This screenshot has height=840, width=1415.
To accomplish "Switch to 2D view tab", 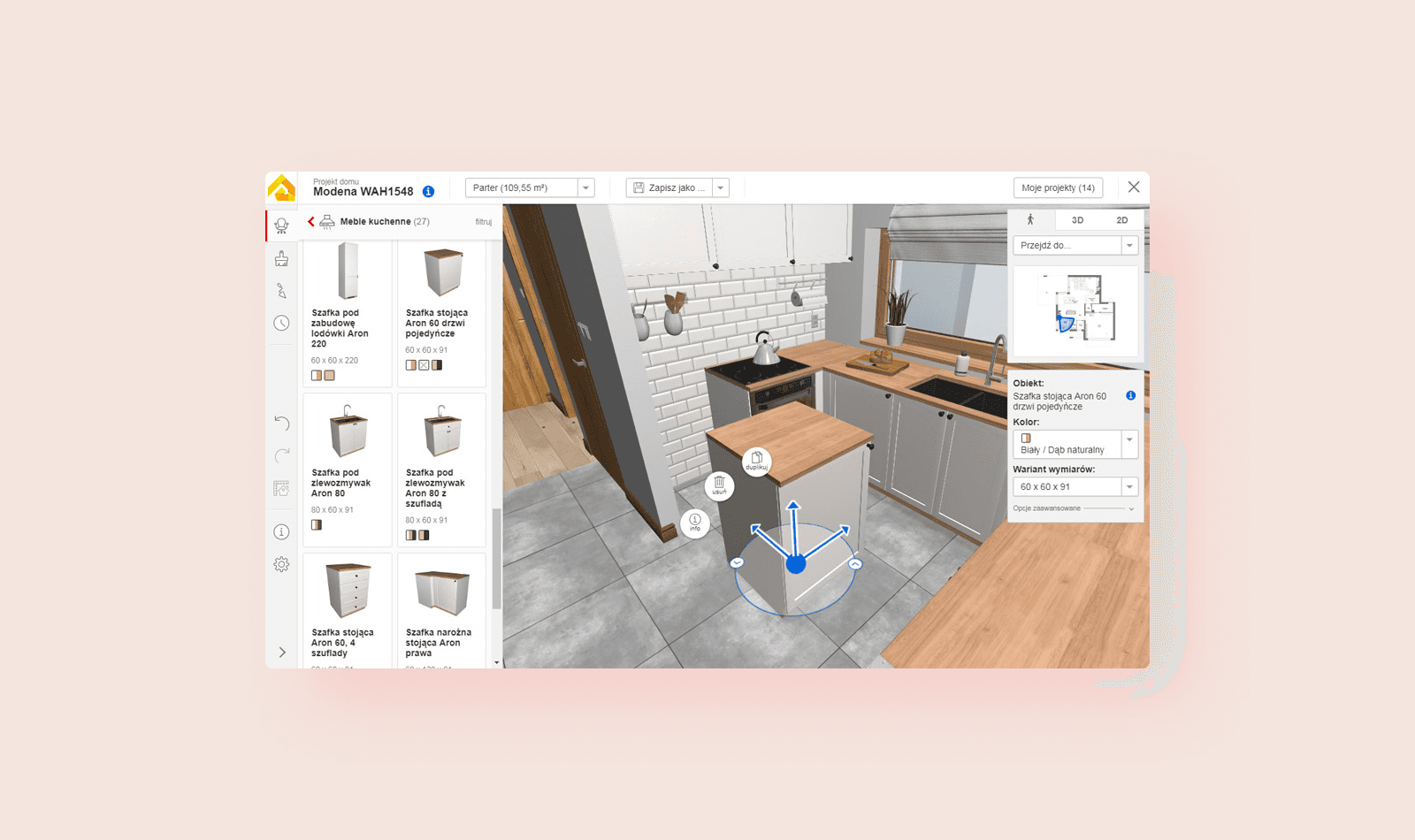I will click(x=1121, y=220).
